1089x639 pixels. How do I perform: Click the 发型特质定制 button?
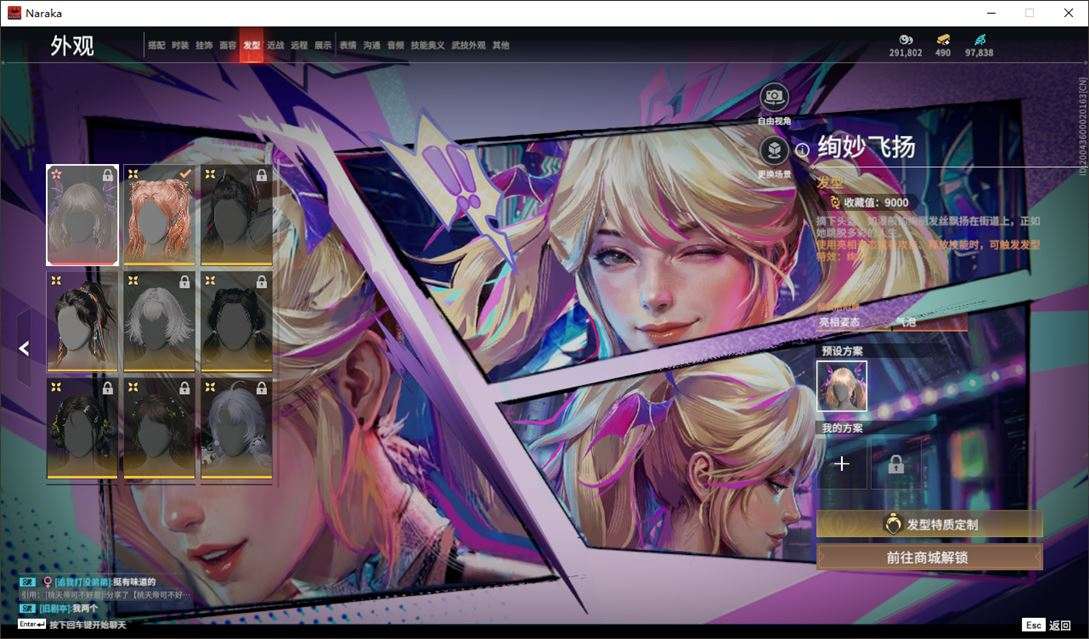(x=929, y=524)
